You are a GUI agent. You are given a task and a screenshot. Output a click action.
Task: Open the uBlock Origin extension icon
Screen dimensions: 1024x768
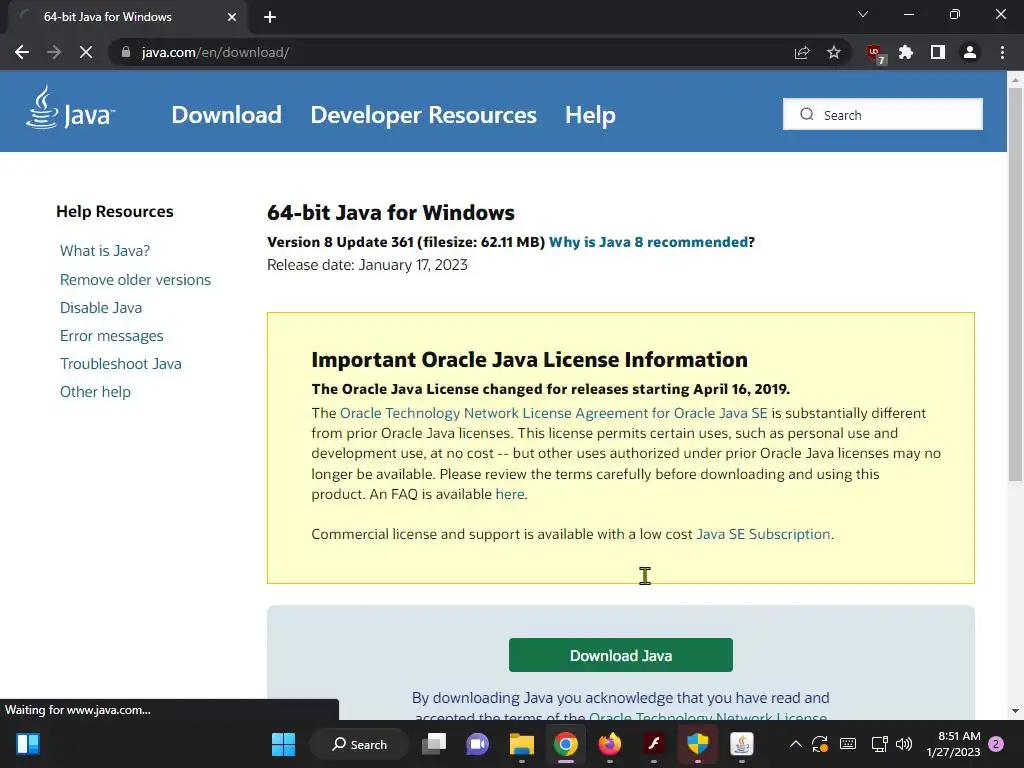coord(875,53)
